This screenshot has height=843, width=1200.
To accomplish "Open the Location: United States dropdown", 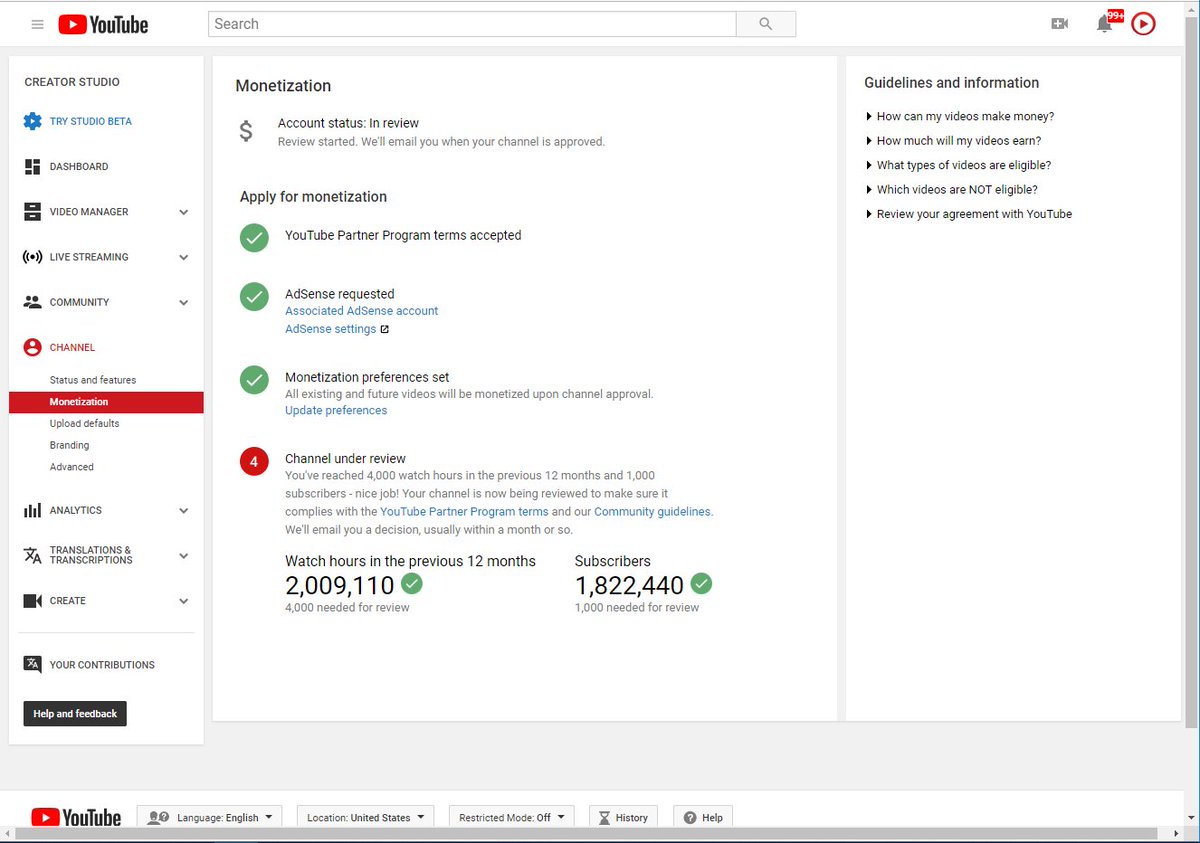I will [366, 817].
